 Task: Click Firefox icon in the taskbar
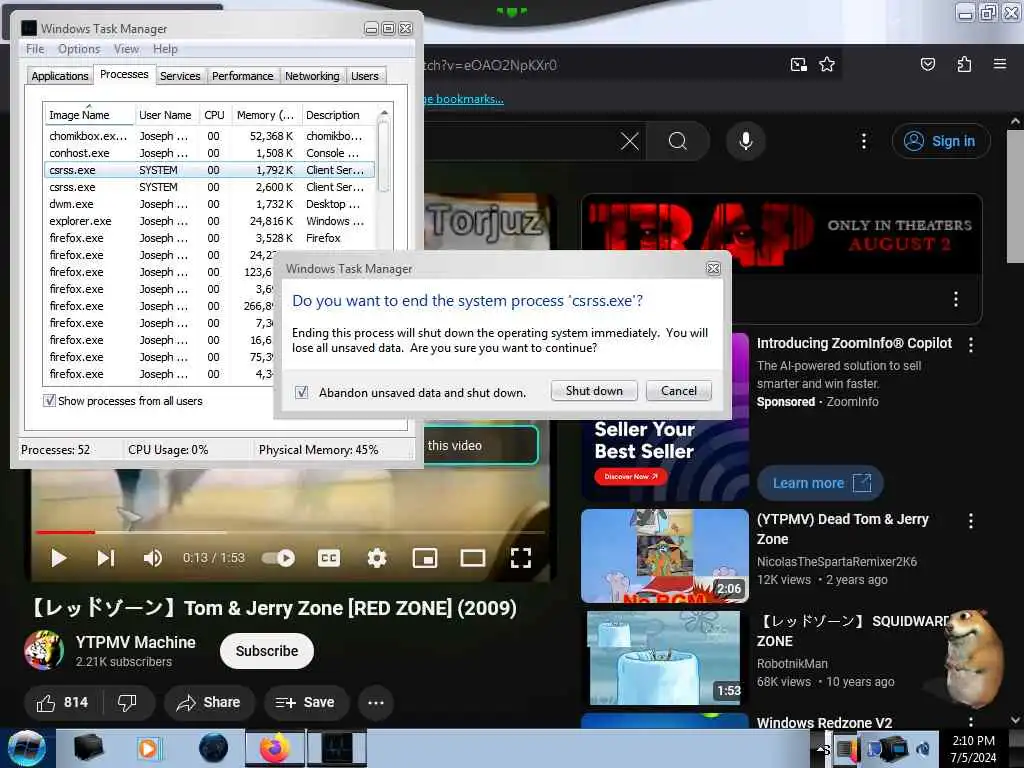click(275, 748)
